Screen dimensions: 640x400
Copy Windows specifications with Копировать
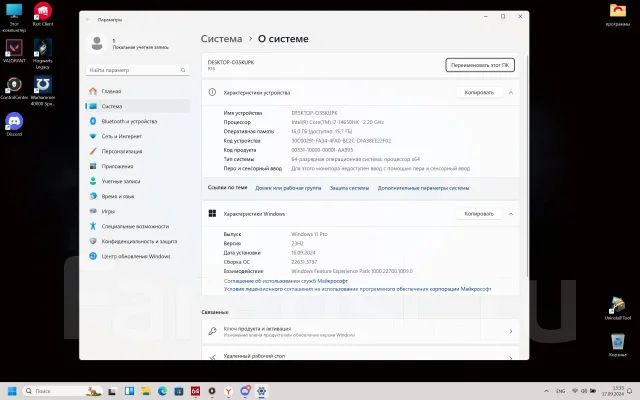point(479,214)
